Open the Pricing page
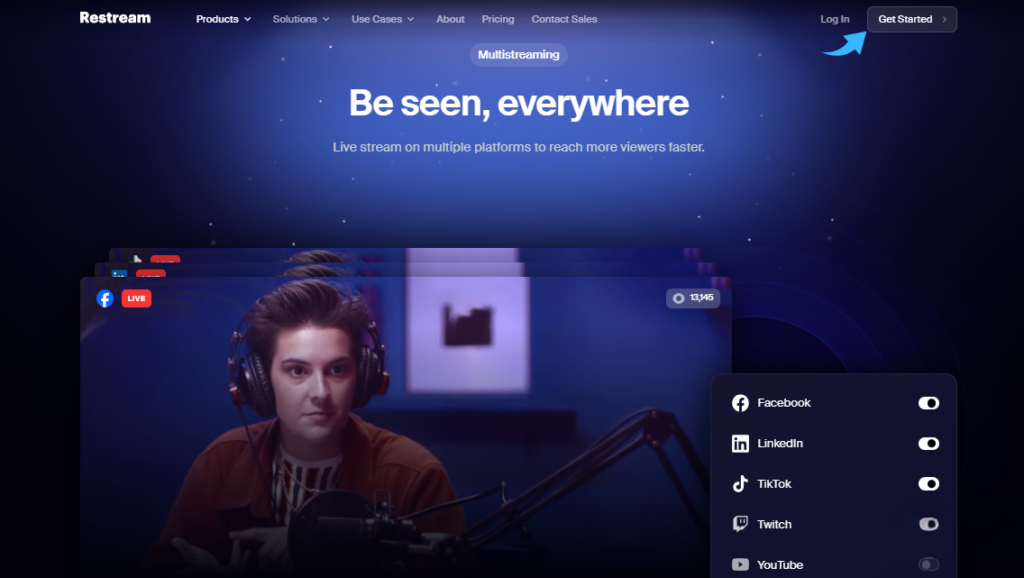The height and width of the screenshot is (578, 1024). pyautogui.click(x=497, y=18)
